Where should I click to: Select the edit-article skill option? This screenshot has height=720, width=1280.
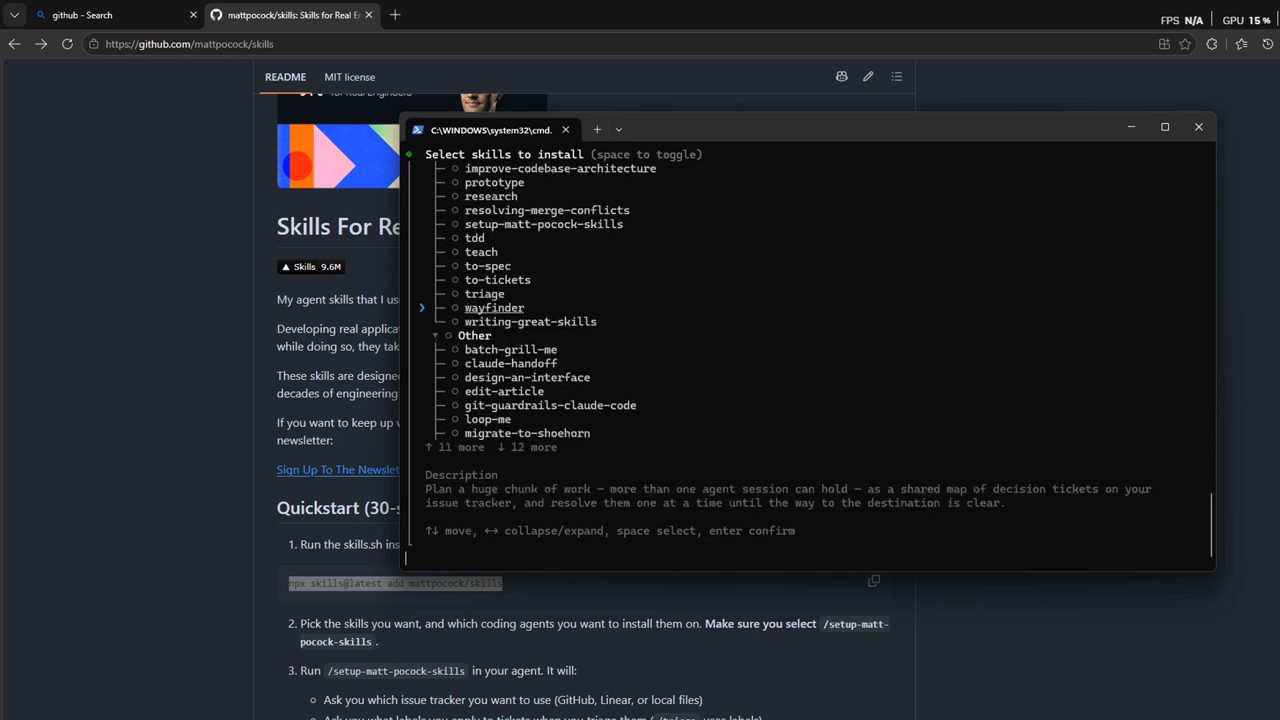(x=504, y=391)
